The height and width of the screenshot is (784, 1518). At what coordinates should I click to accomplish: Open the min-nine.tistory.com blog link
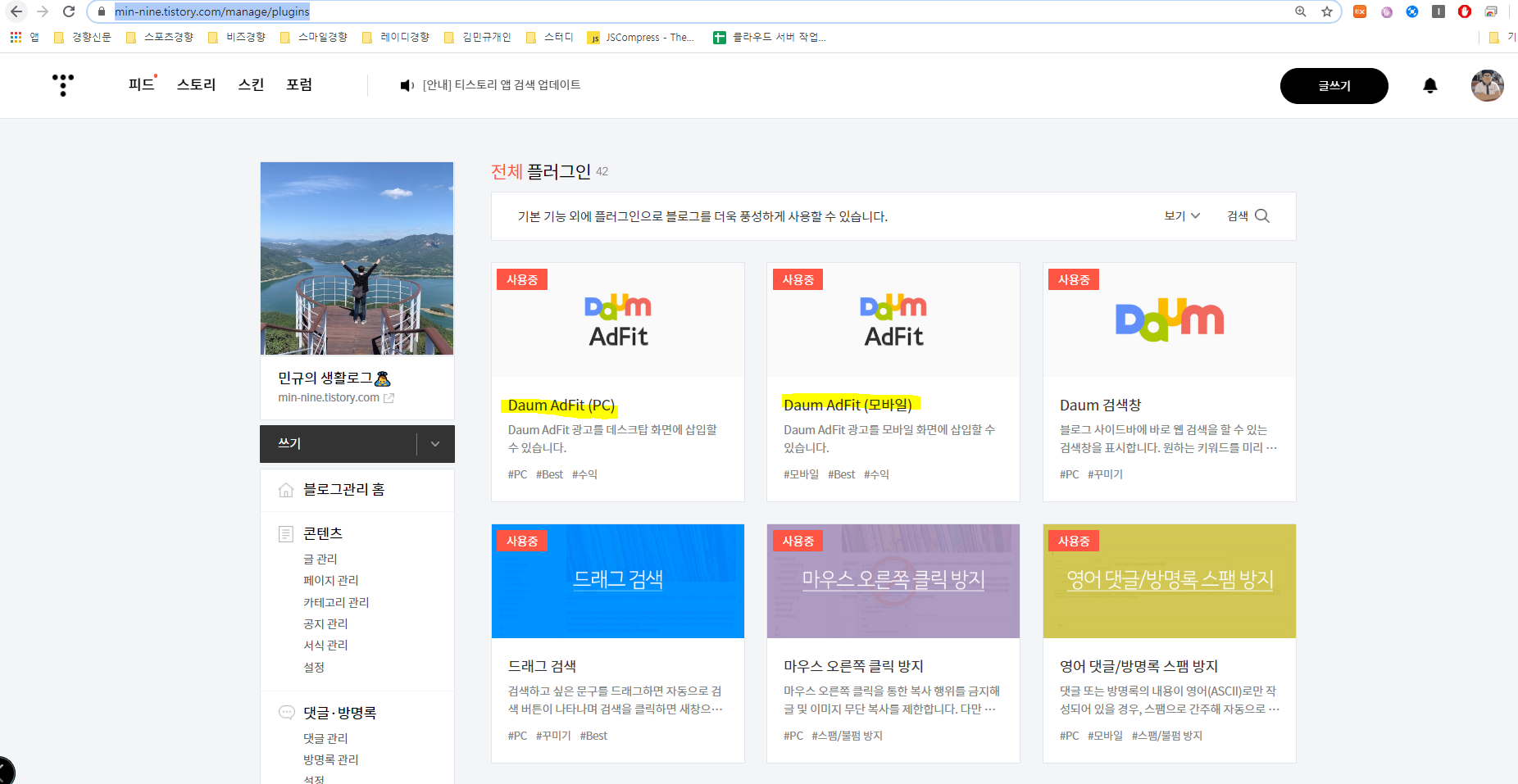(329, 398)
